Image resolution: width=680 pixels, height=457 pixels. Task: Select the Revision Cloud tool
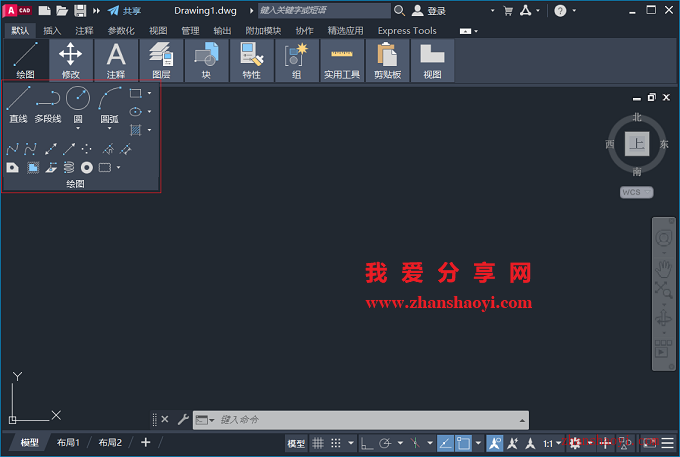click(105, 168)
